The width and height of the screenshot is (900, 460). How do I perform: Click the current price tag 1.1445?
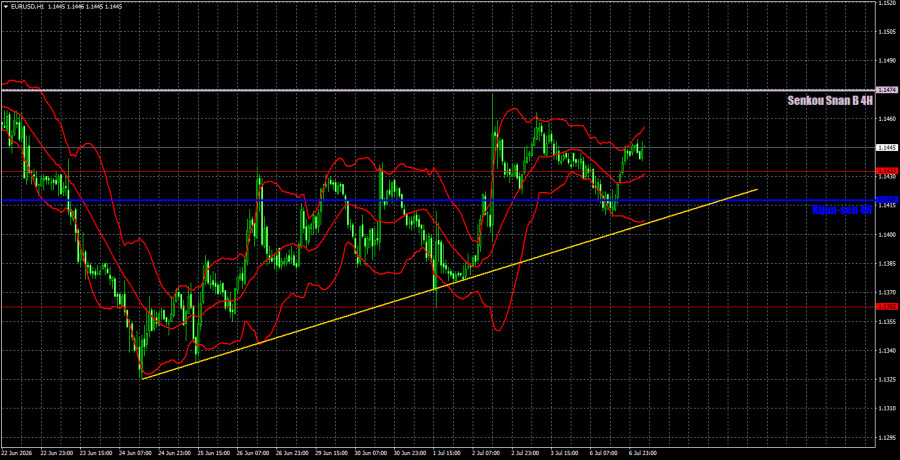click(x=885, y=148)
